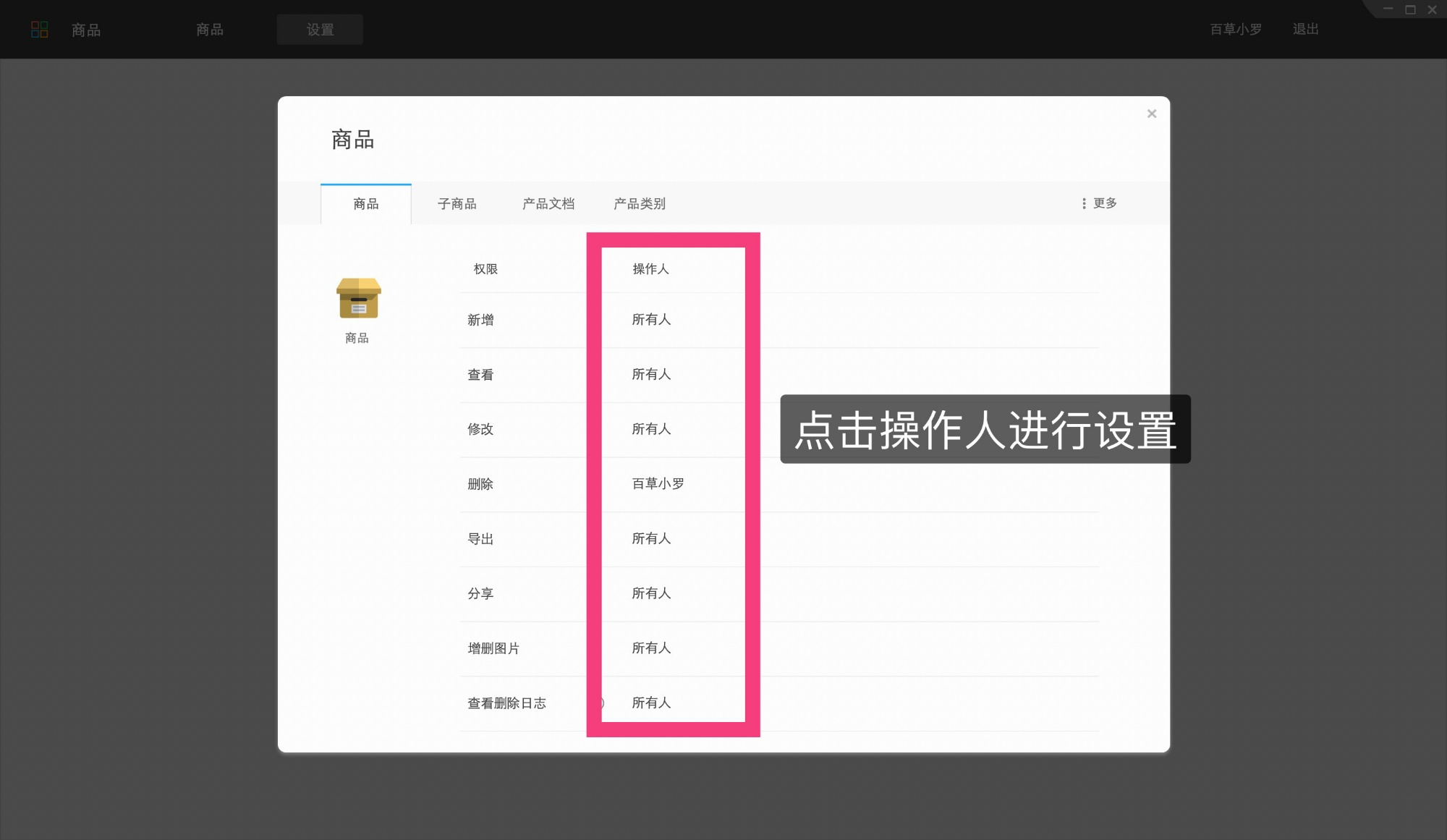The height and width of the screenshot is (840, 1447).
Task: Click 所有人 next to 查看
Action: 650,374
